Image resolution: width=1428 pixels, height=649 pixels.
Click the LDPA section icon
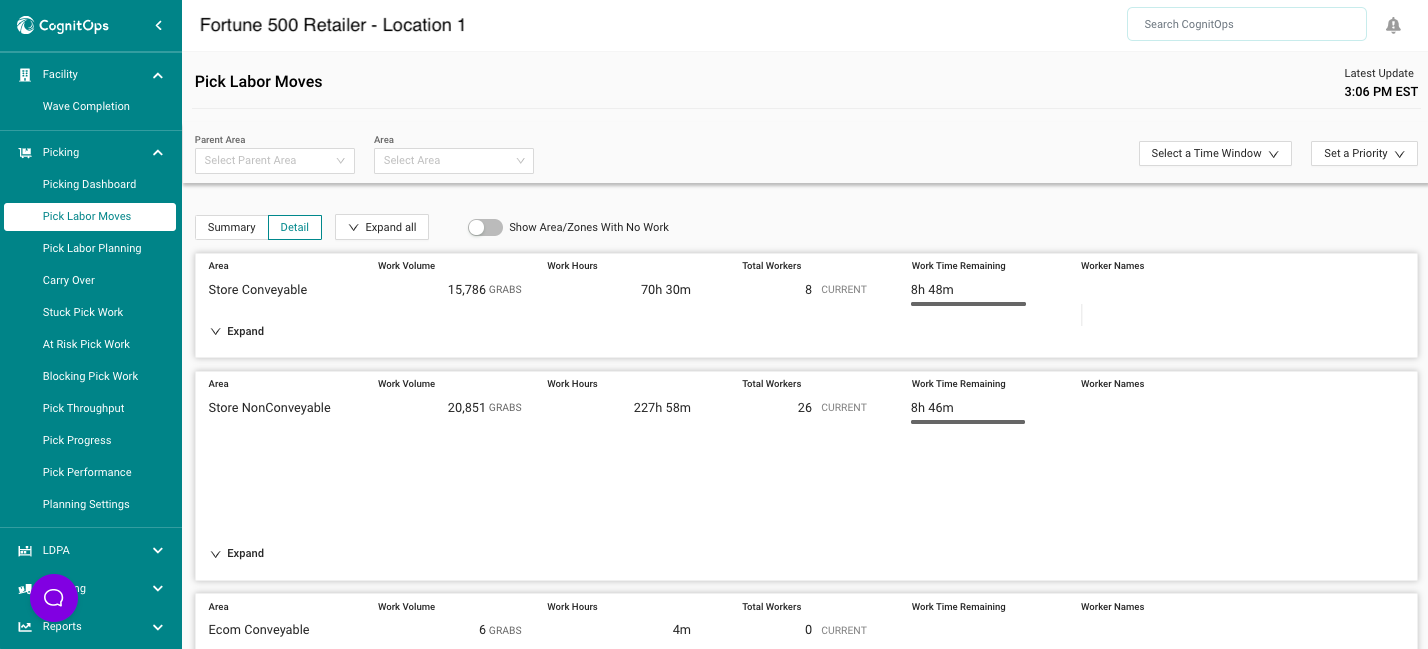25,551
